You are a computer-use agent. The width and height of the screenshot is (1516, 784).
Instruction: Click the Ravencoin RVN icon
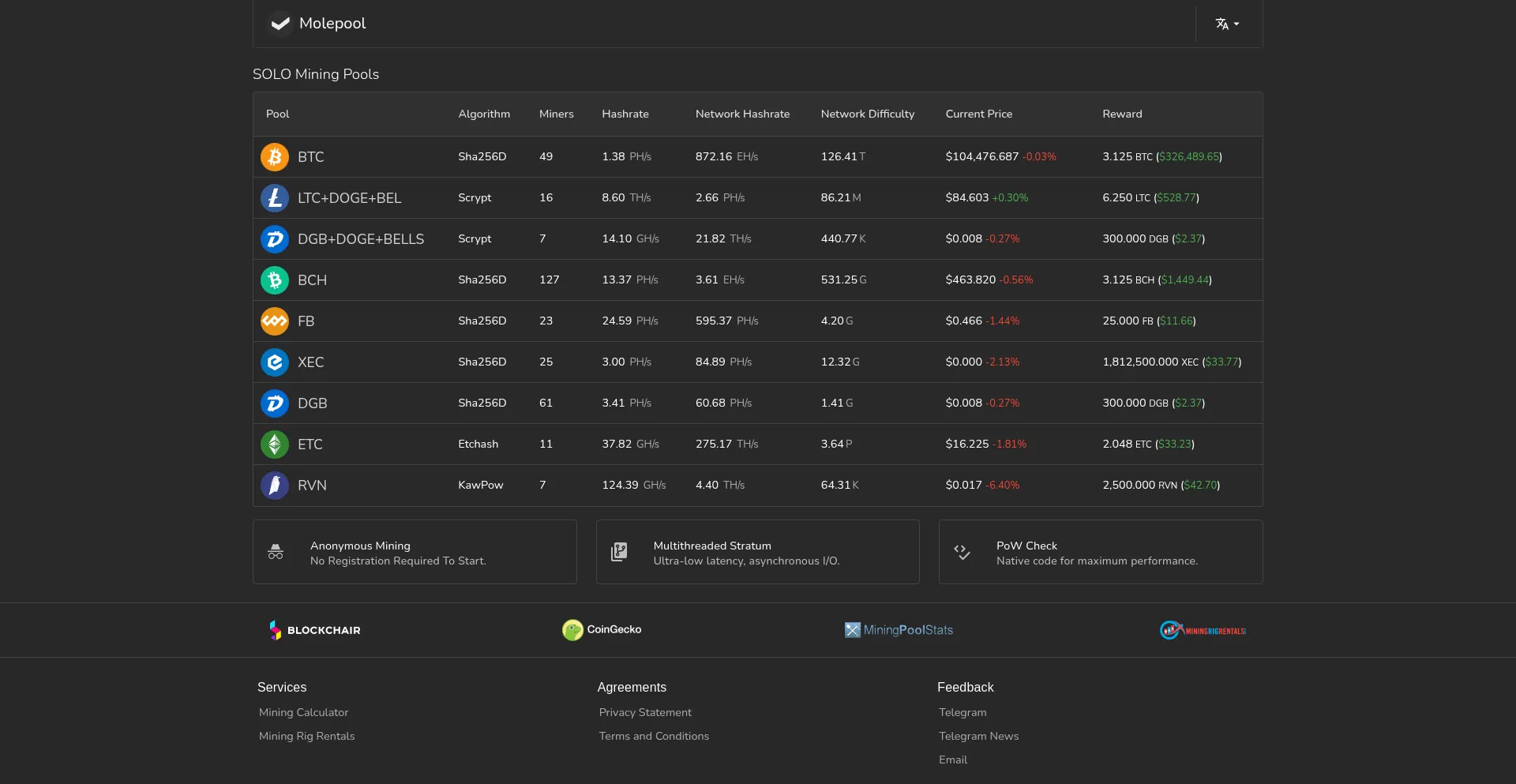274,486
